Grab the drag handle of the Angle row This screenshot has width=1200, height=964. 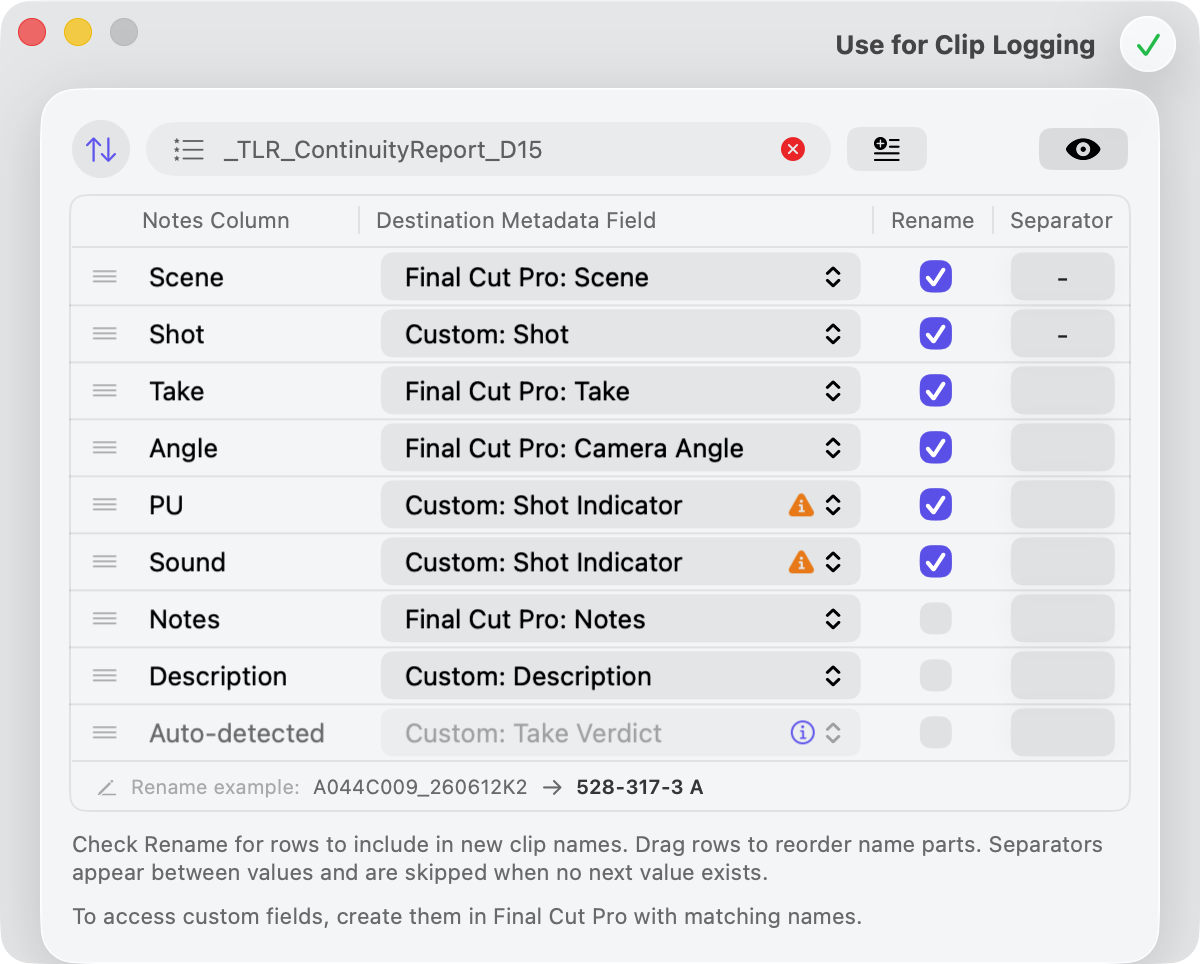[105, 448]
